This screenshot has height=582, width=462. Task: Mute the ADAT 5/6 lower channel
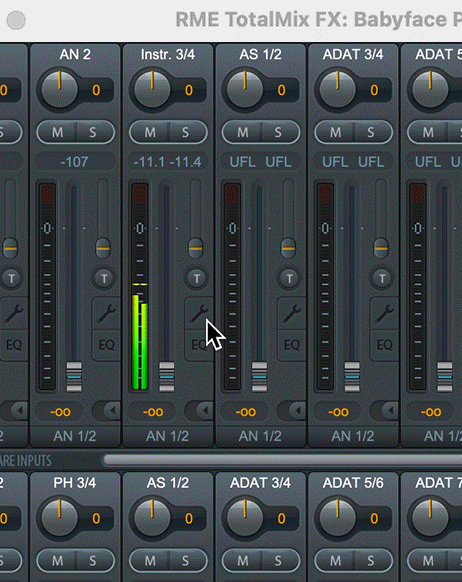(x=335, y=561)
